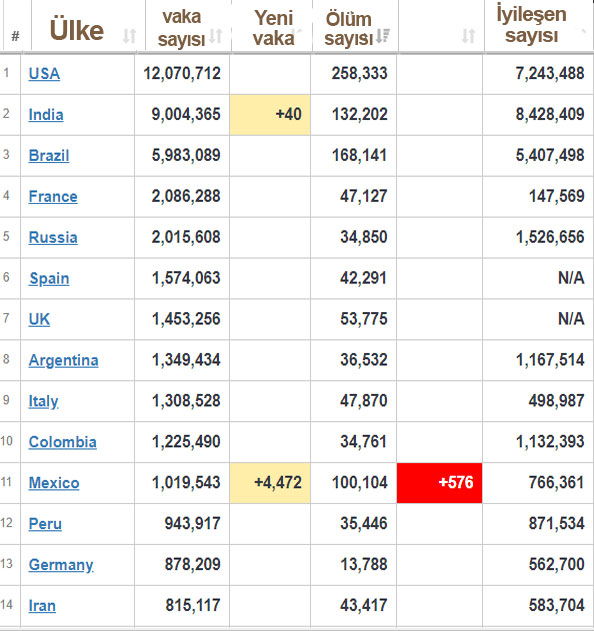
Task: Follow the Russia link
Action: pyautogui.click(x=53, y=237)
